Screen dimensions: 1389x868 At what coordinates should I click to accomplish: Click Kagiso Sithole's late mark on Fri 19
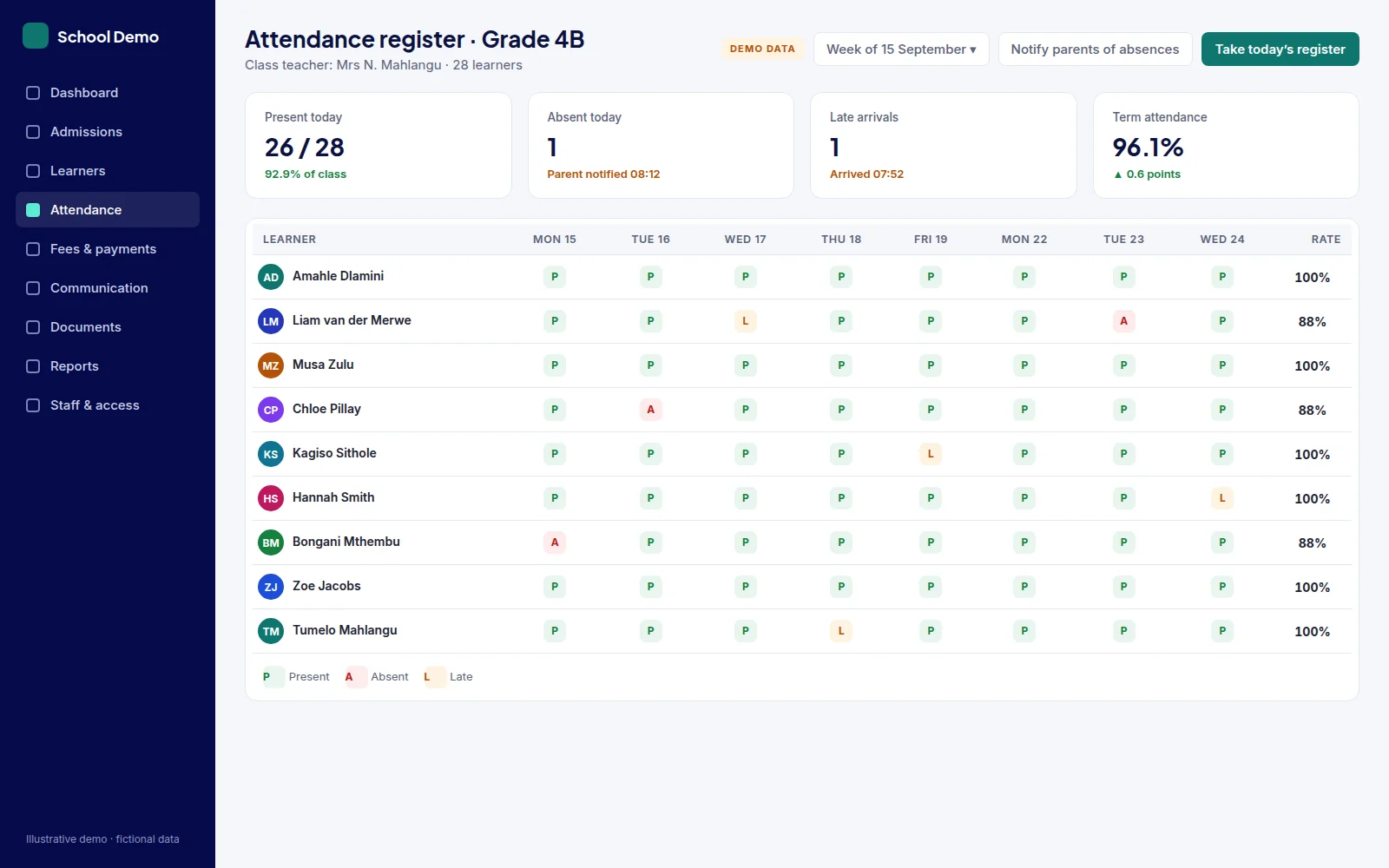[931, 454]
